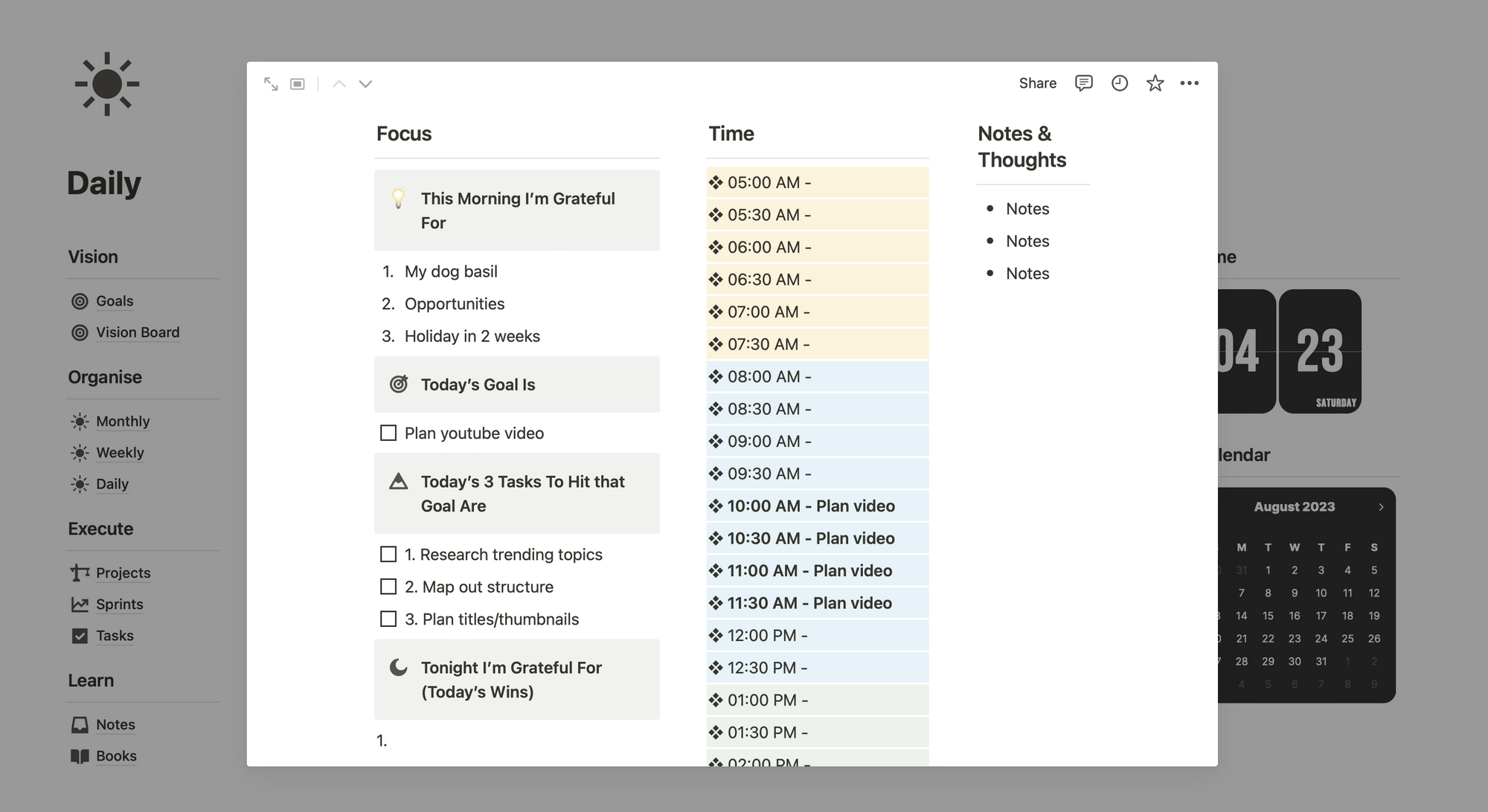Tick Research trending topics checkbox

click(x=388, y=554)
